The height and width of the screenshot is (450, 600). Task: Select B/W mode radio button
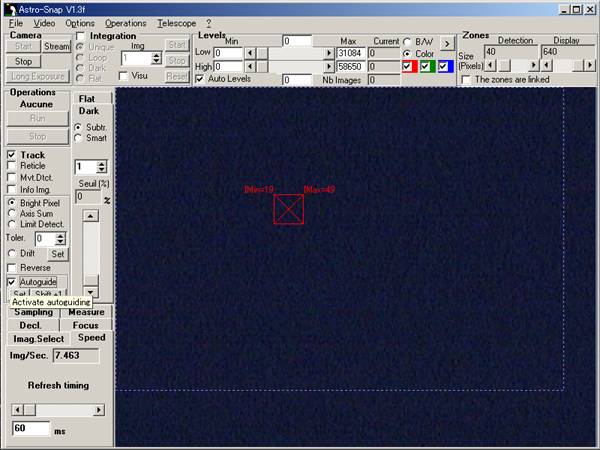tap(408, 41)
